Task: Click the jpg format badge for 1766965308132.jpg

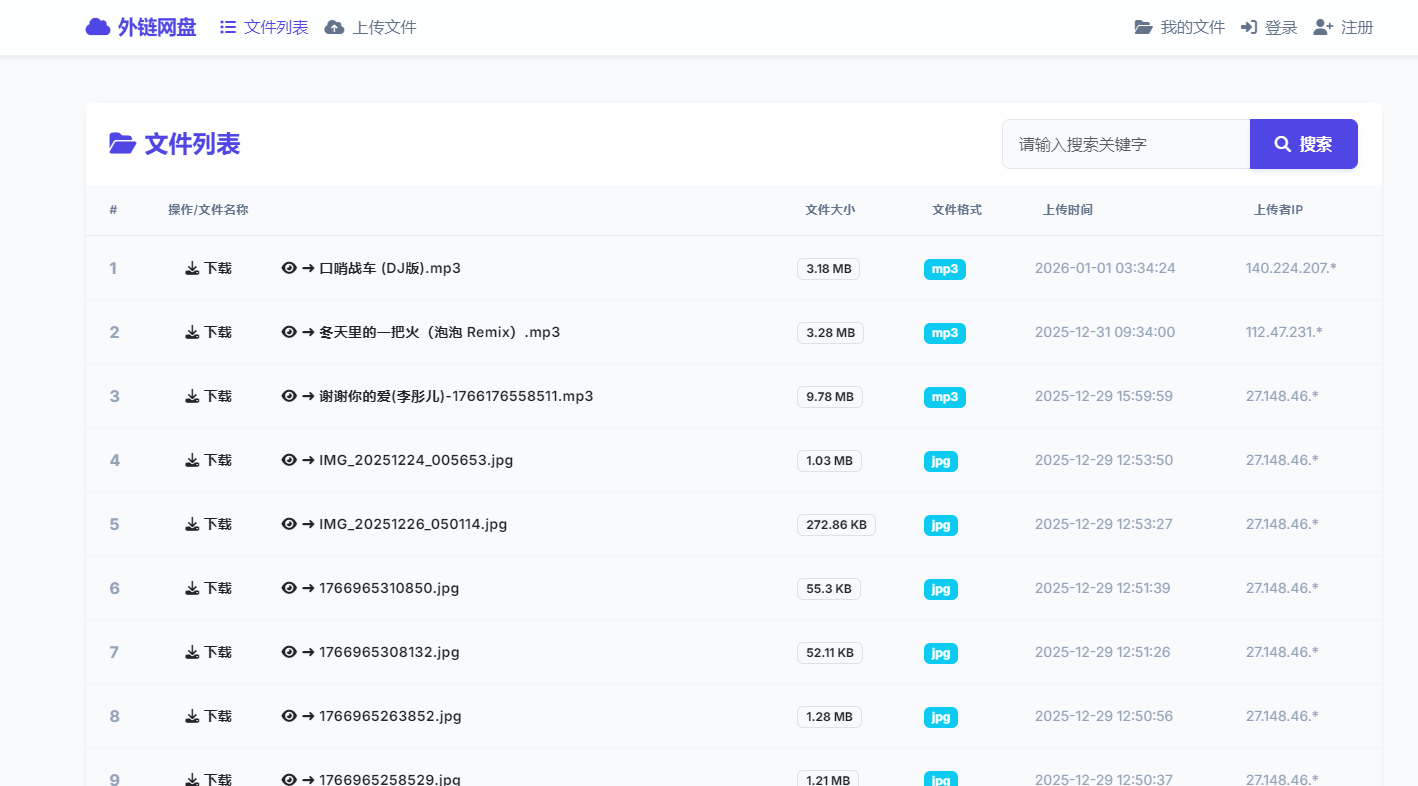Action: click(x=940, y=653)
